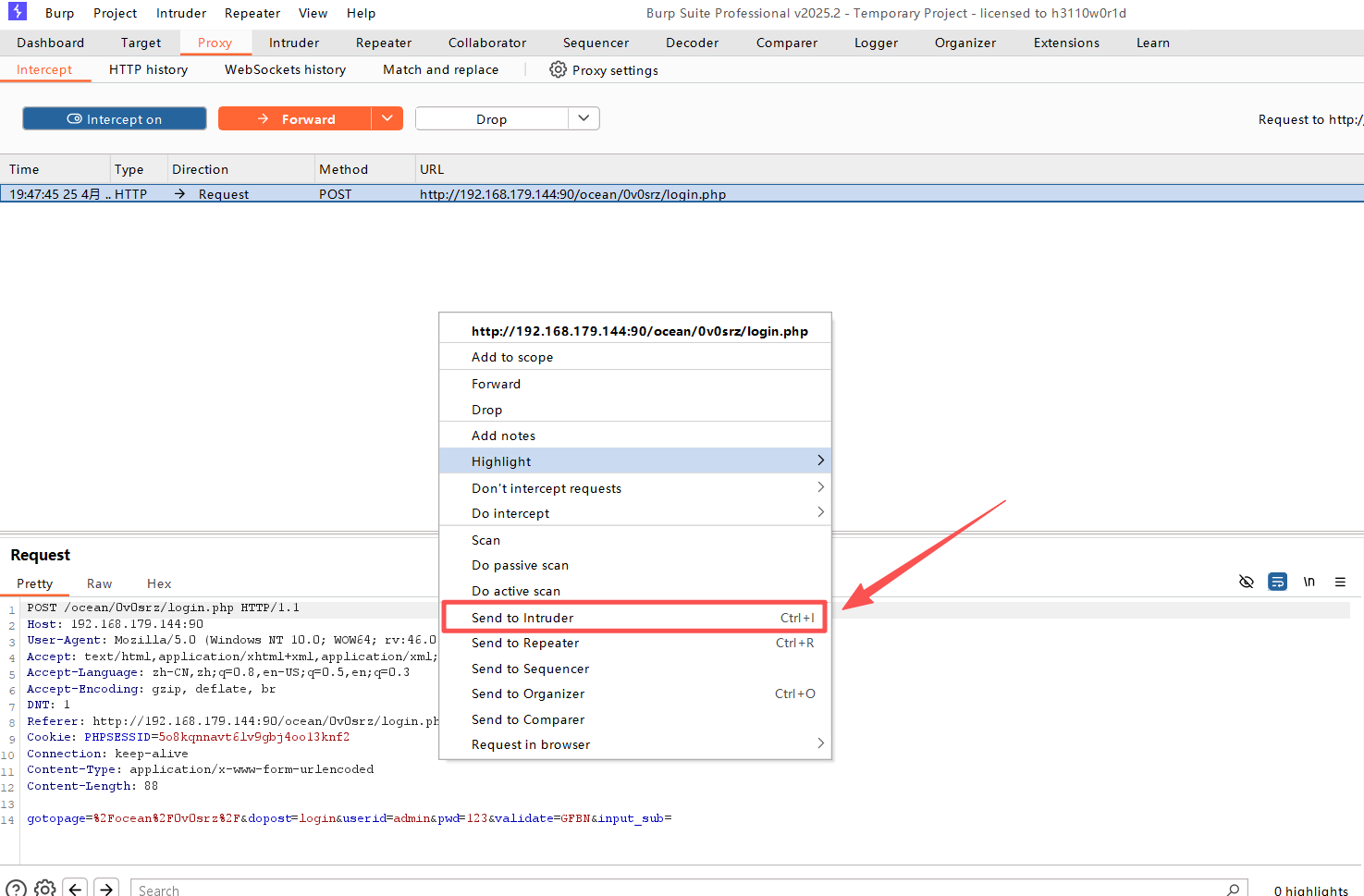Switch to the Organizer tab
Screen dimensions: 1364x896
tap(965, 43)
